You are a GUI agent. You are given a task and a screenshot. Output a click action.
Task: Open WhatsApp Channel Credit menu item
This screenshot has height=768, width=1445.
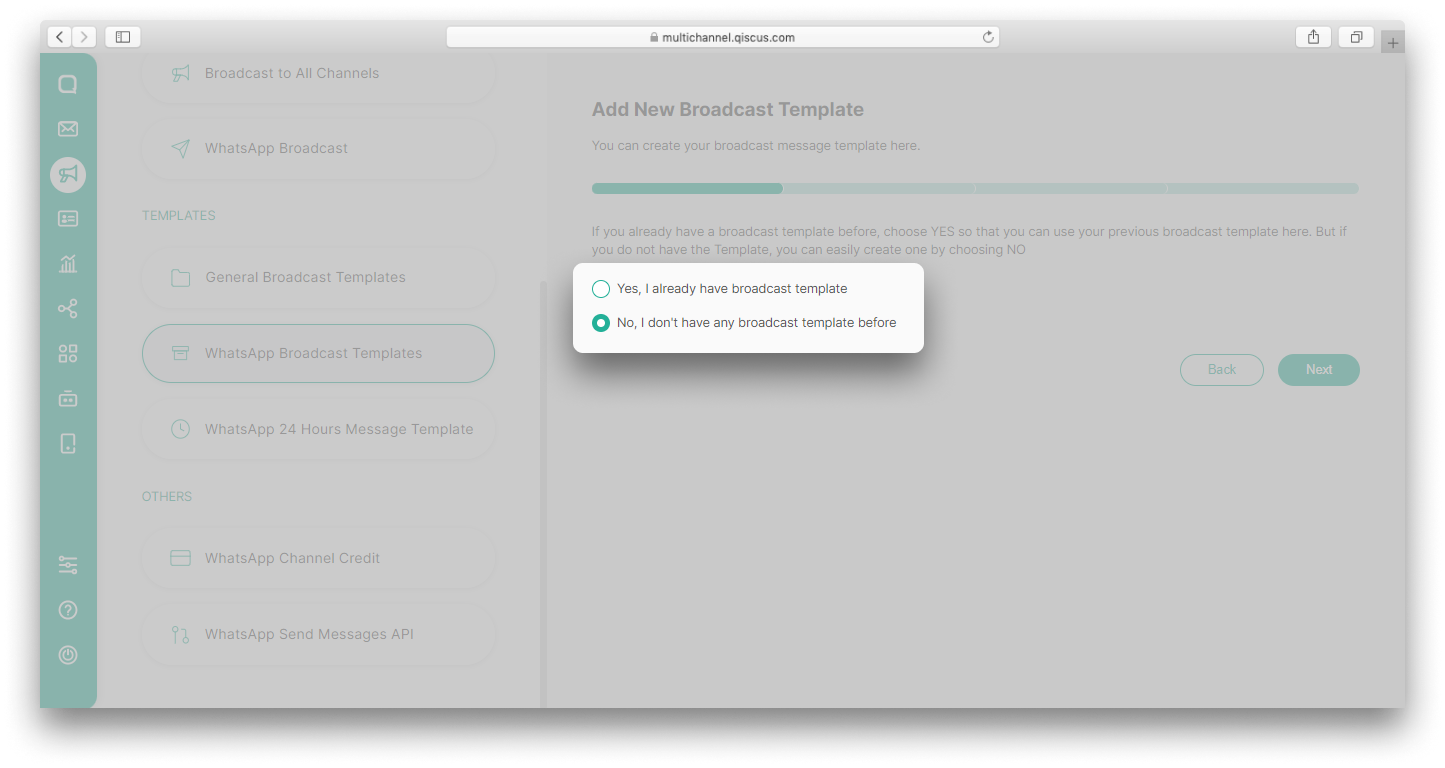pyautogui.click(x=319, y=558)
